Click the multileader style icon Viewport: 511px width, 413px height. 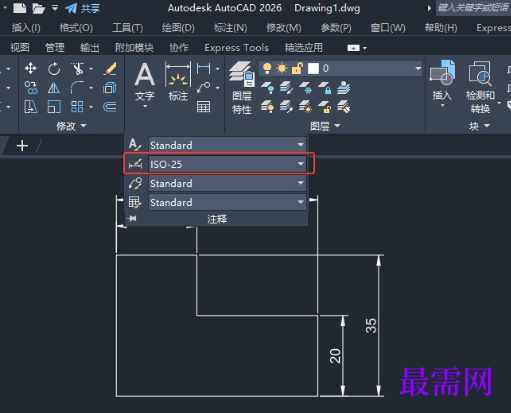click(x=135, y=183)
